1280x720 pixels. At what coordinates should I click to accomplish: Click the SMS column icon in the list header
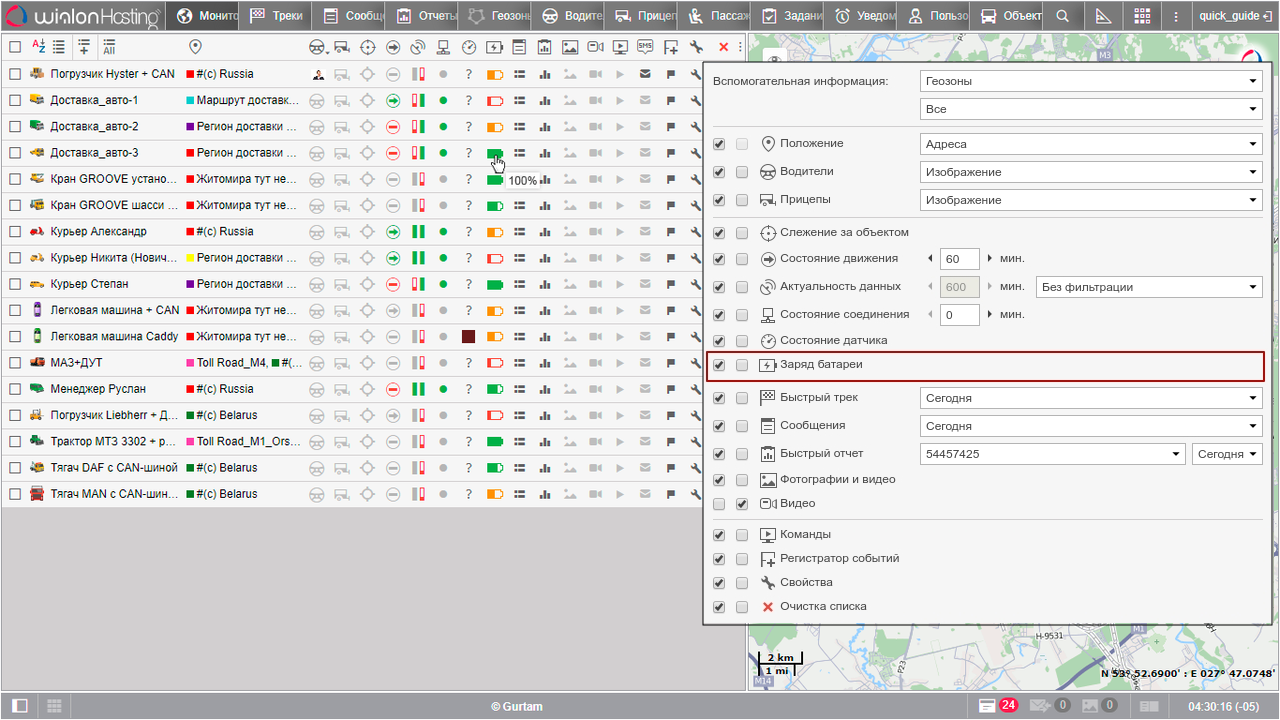[644, 46]
